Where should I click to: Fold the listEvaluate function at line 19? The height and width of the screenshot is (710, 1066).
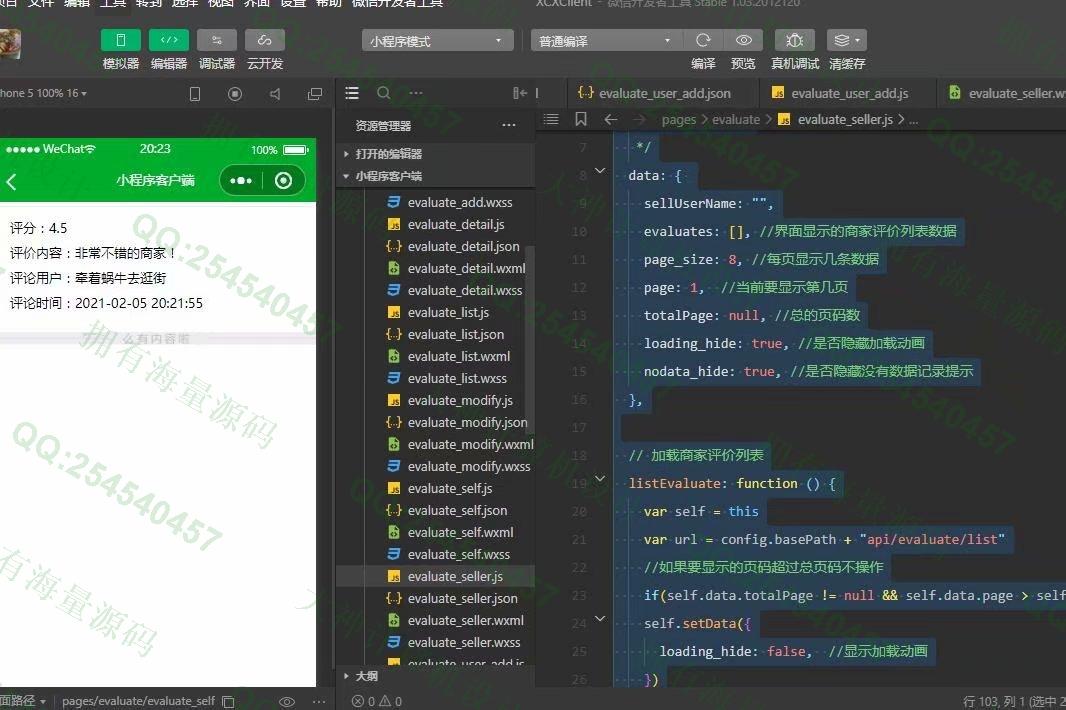(x=600, y=479)
